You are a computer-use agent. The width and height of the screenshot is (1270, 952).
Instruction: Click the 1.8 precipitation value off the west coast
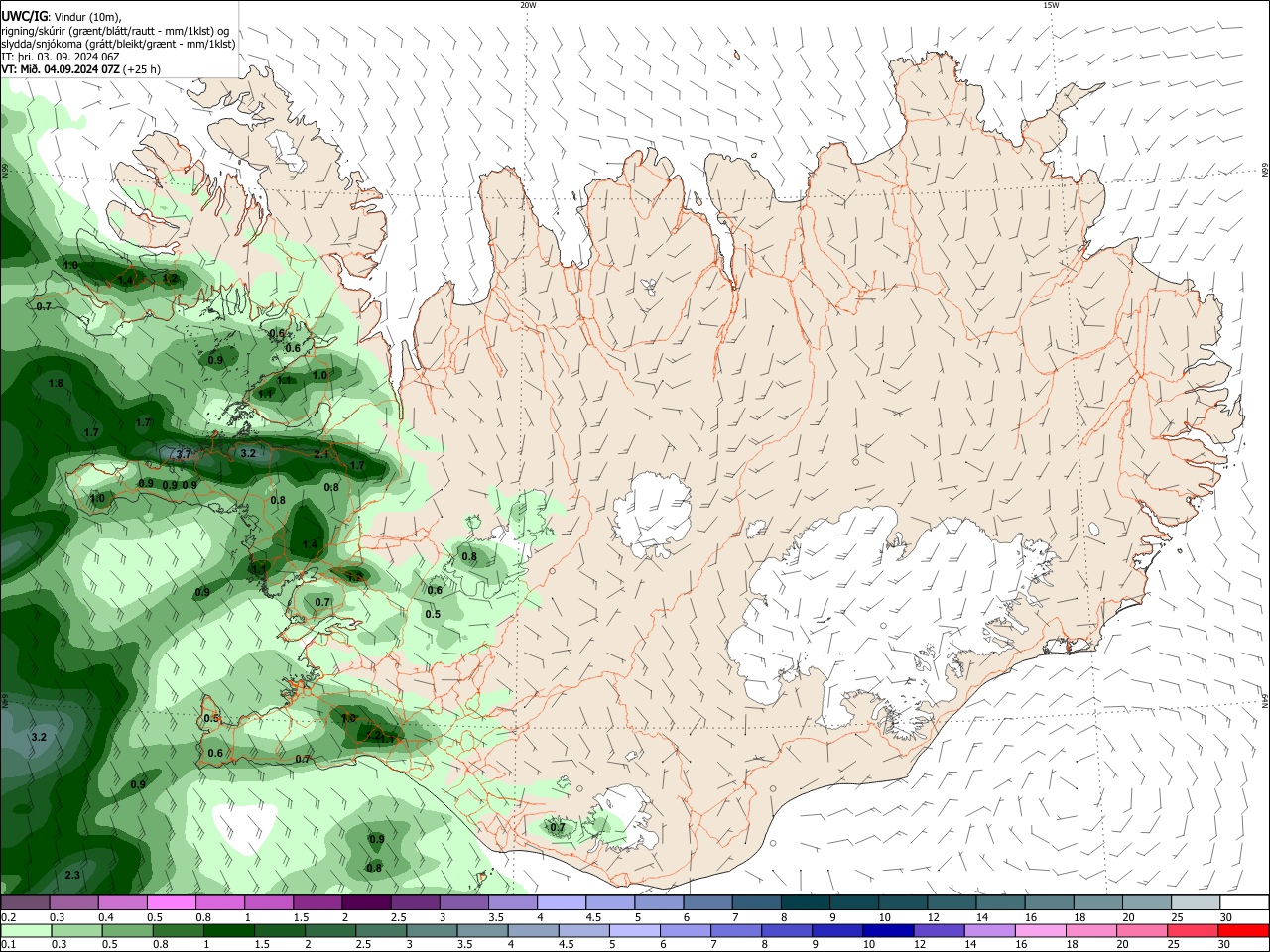tap(56, 383)
